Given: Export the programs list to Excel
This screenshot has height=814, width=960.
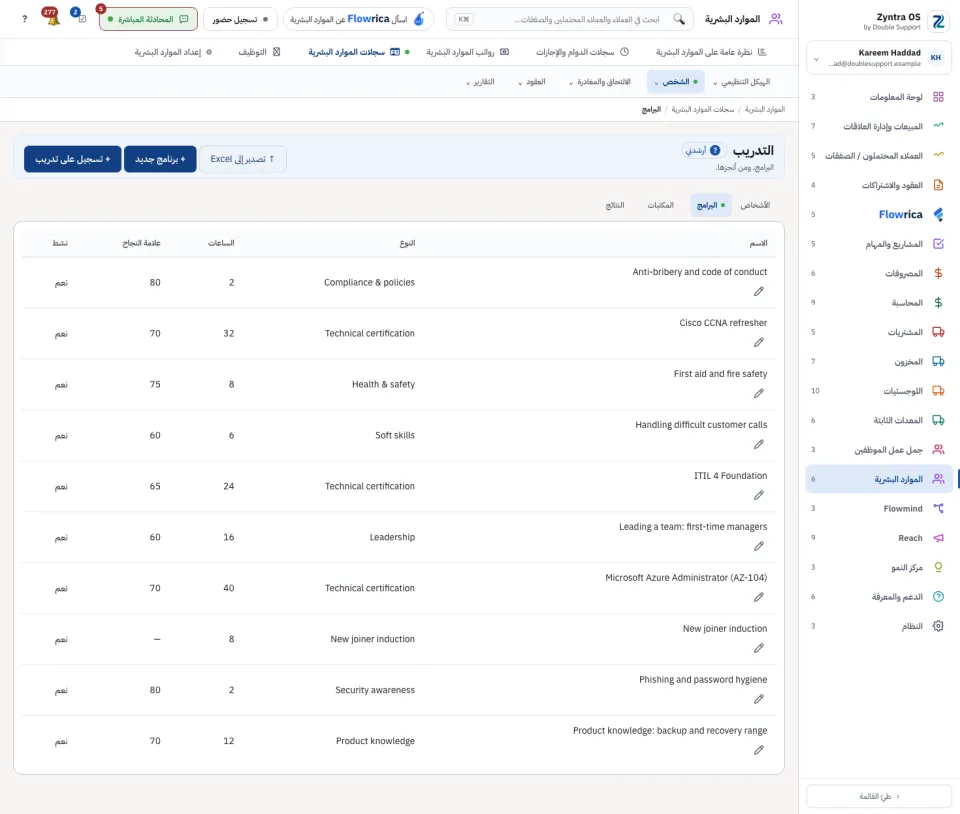Looking at the screenshot, I should tap(242, 159).
